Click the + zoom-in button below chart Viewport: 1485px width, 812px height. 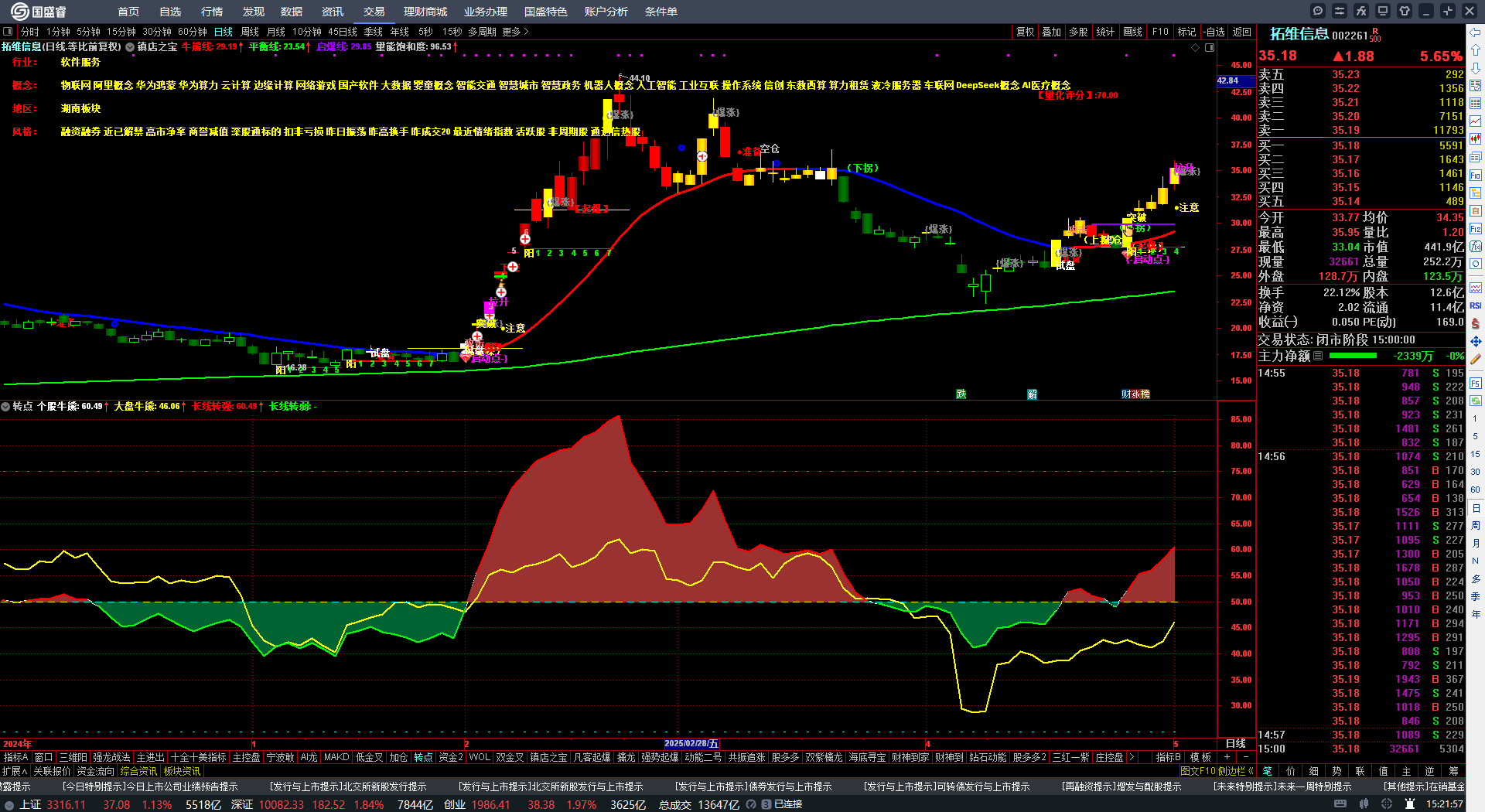pos(1227,757)
